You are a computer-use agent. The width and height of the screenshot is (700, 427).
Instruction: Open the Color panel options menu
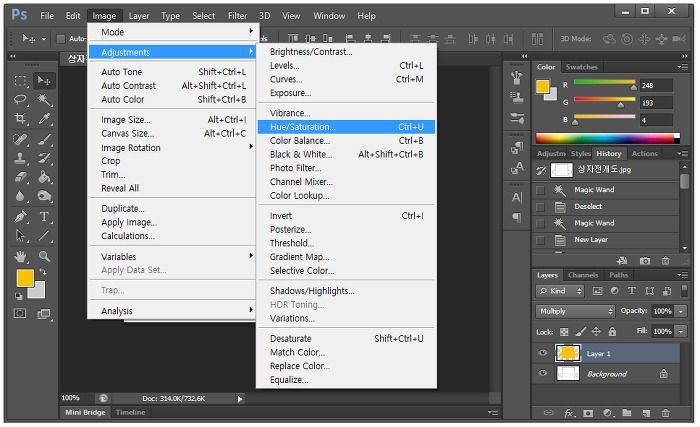tap(682, 67)
